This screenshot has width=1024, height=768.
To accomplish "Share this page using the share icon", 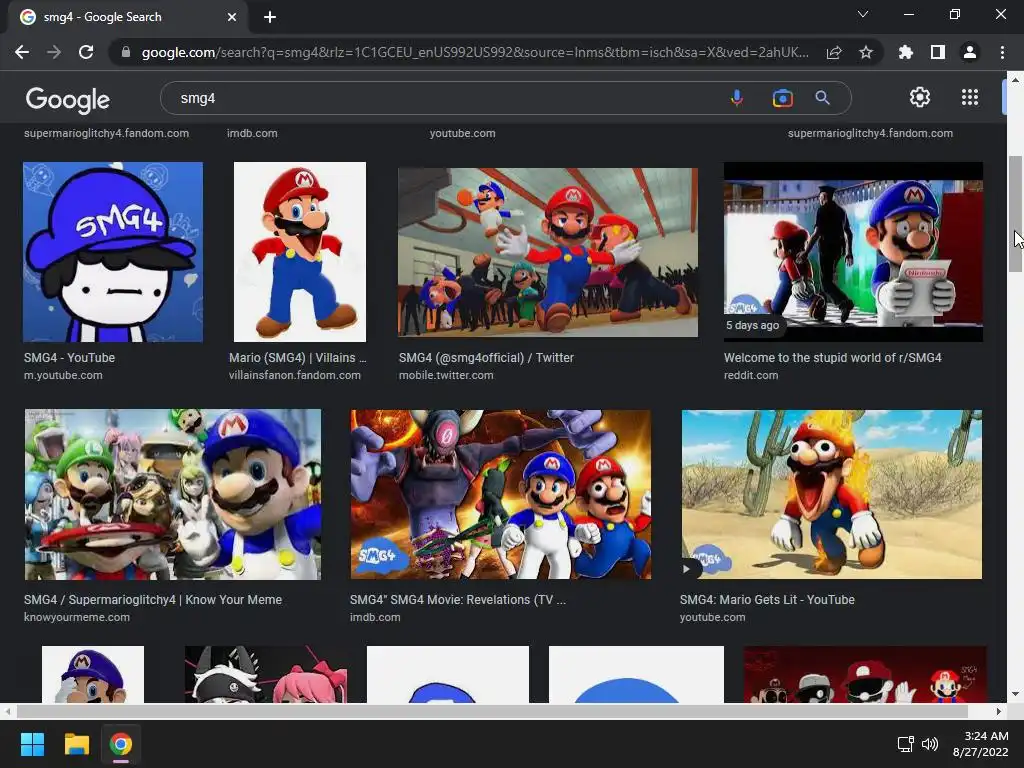I will [x=834, y=52].
